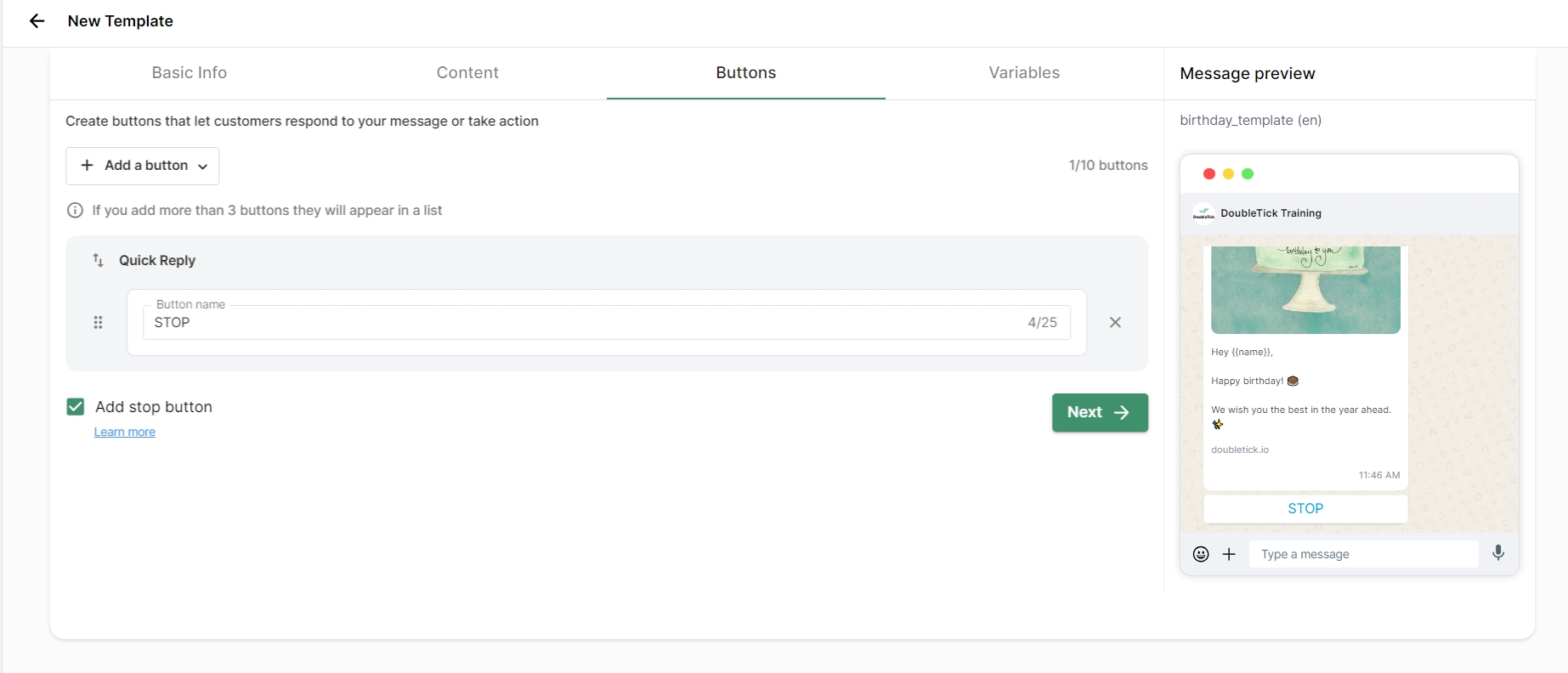Open the emoji picker in message preview
The width and height of the screenshot is (1568, 673).
click(1201, 554)
